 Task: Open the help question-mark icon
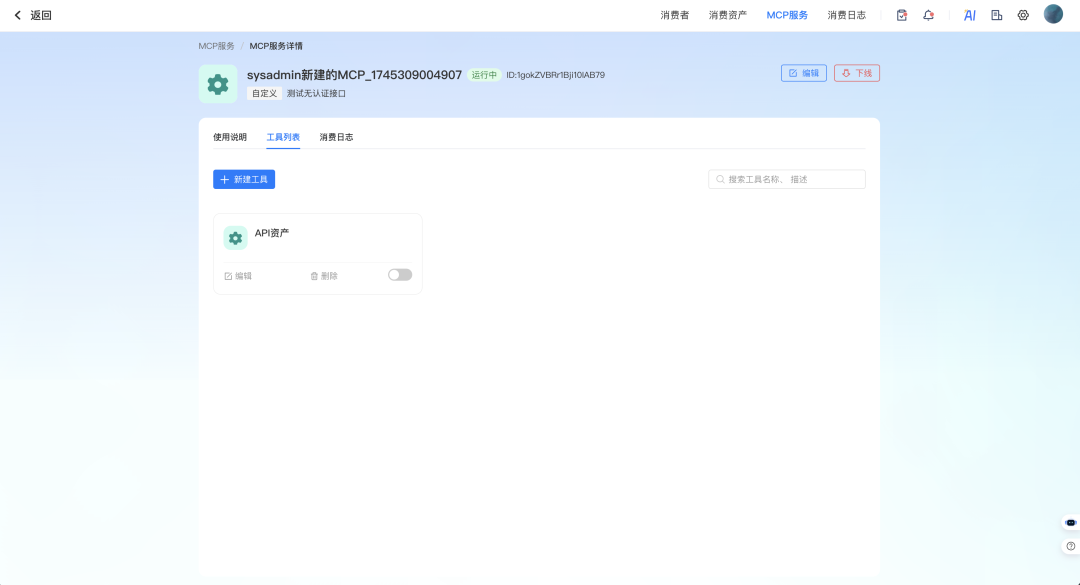[1070, 546]
